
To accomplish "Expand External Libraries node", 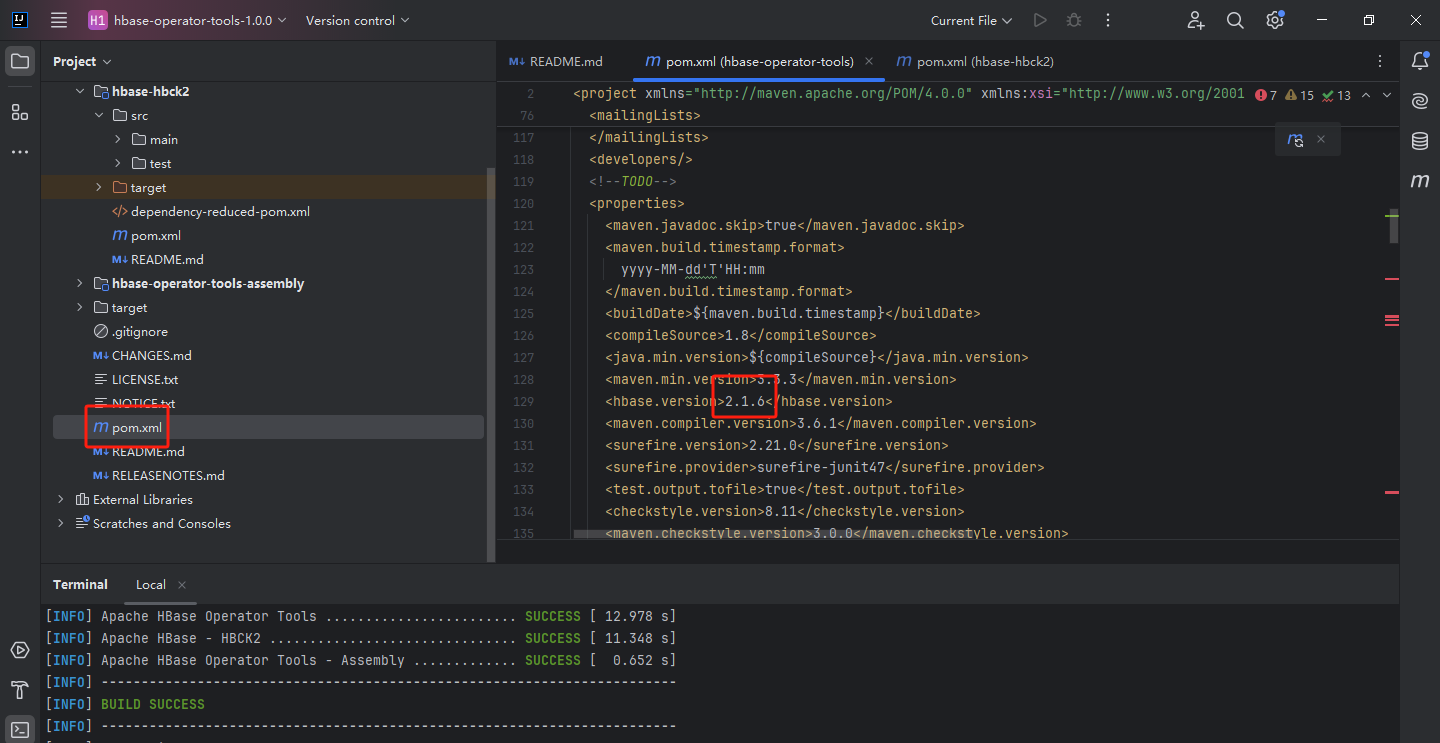I will point(61,499).
